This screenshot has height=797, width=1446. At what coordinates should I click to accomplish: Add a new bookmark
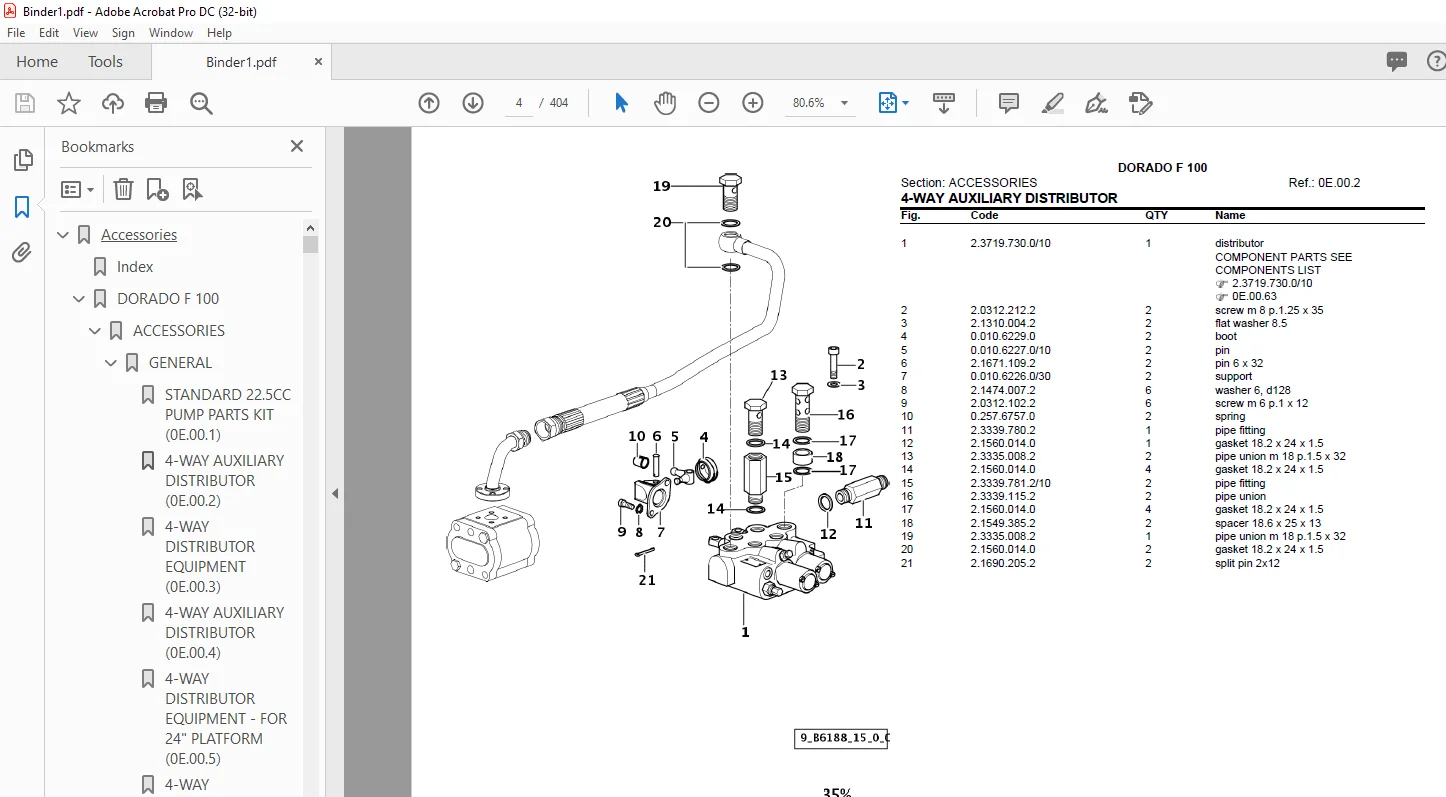coord(157,189)
